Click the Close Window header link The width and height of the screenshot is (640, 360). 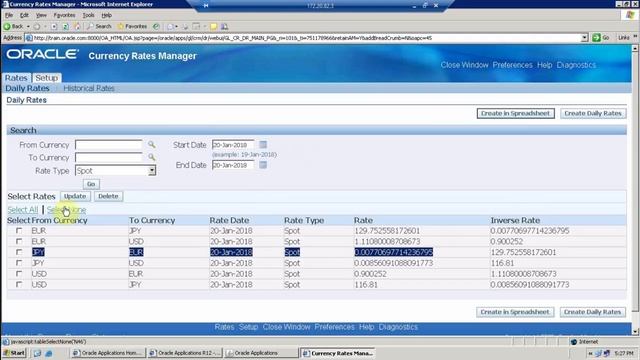pos(464,65)
